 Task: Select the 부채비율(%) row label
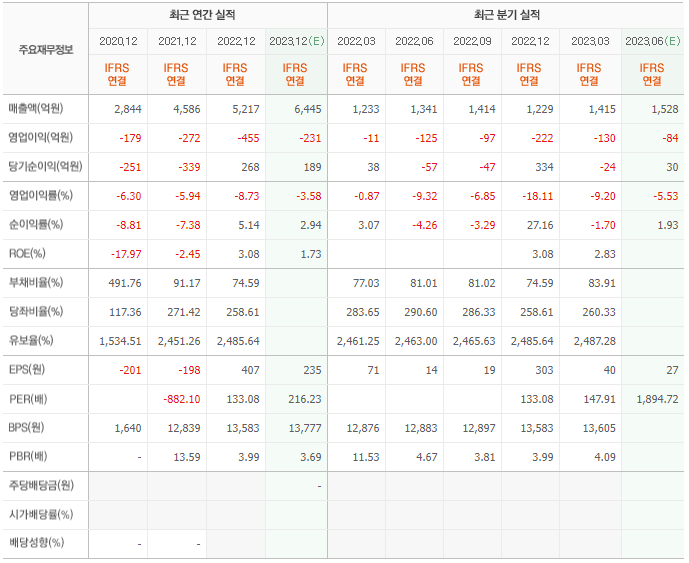tap(36, 283)
